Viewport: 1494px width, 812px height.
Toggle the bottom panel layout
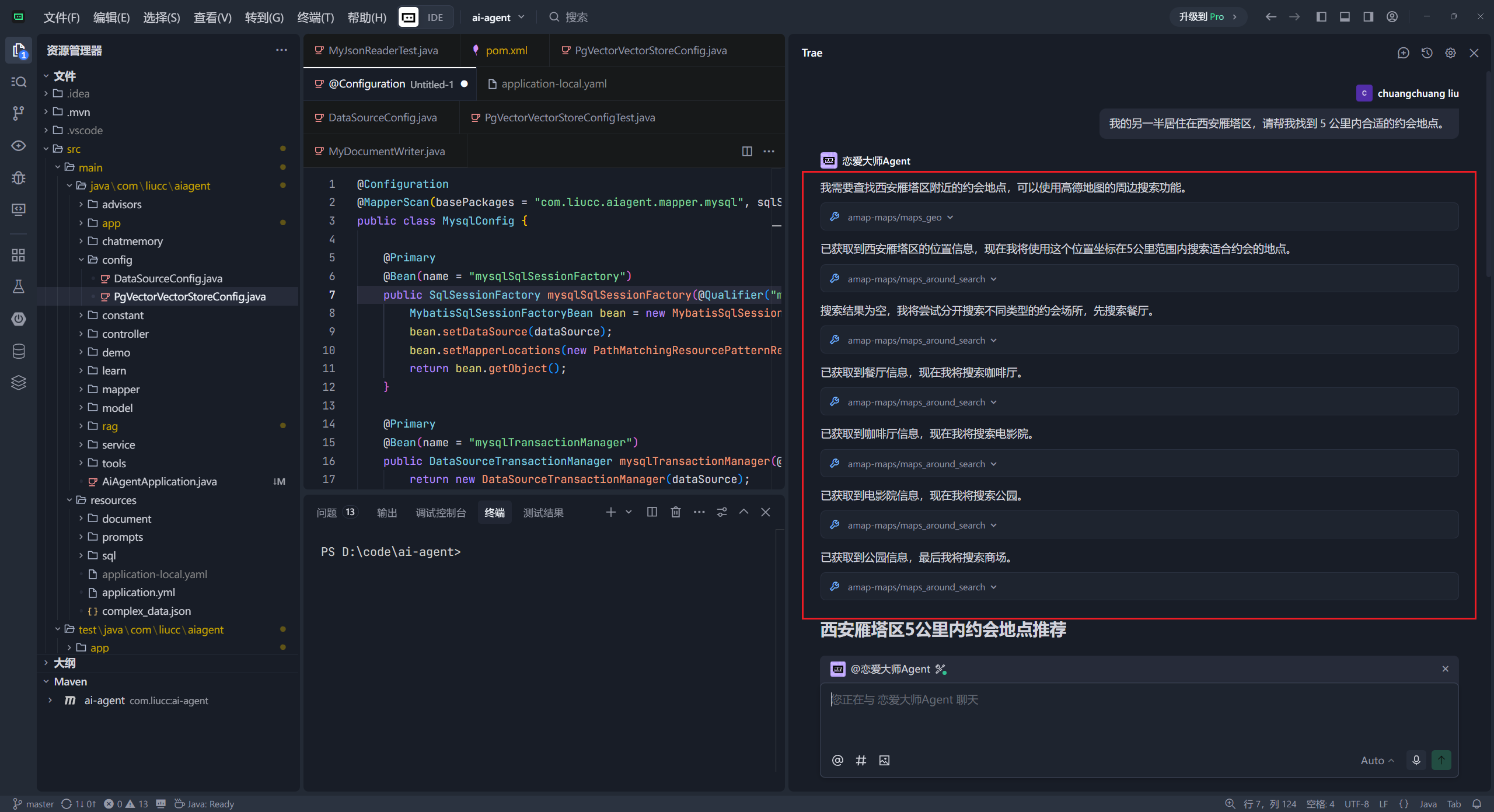1345,17
